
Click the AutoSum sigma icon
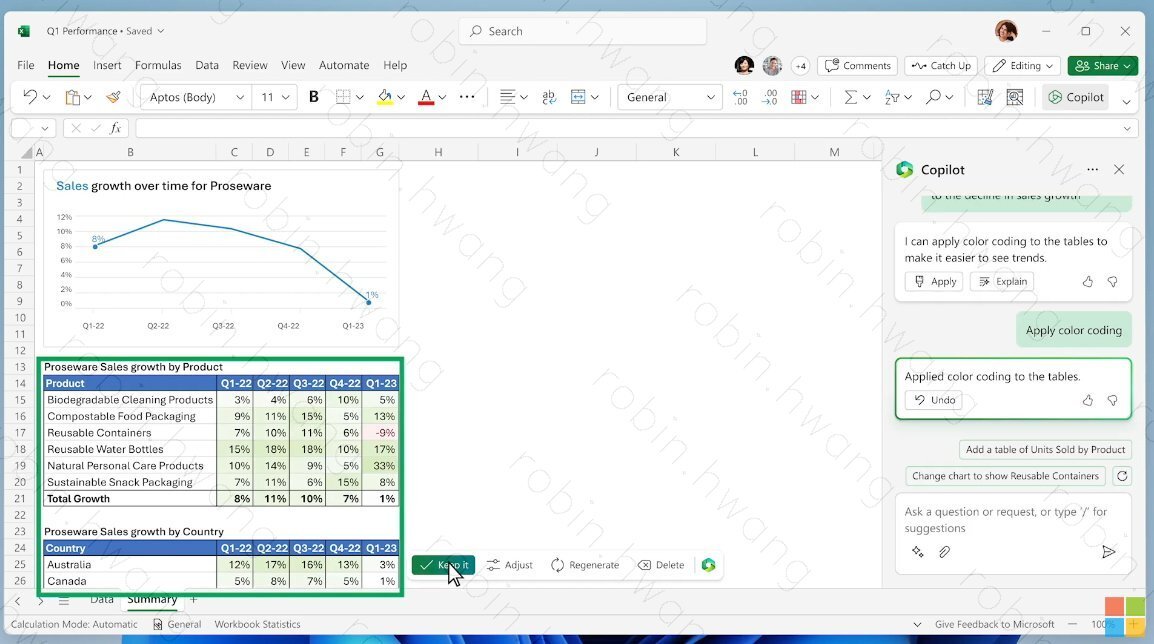pos(851,96)
